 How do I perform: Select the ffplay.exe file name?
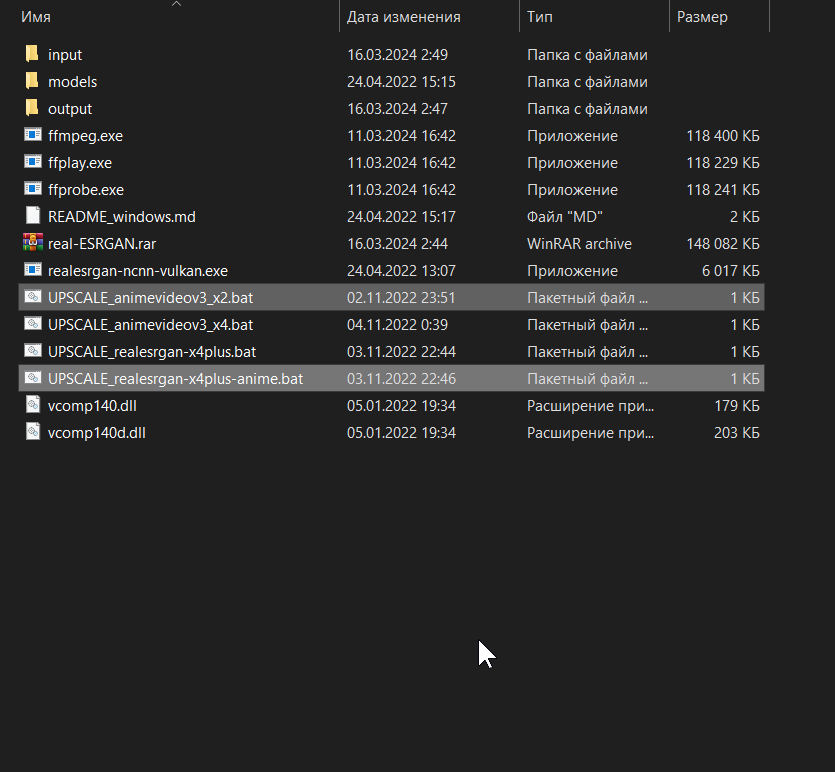[x=80, y=163]
